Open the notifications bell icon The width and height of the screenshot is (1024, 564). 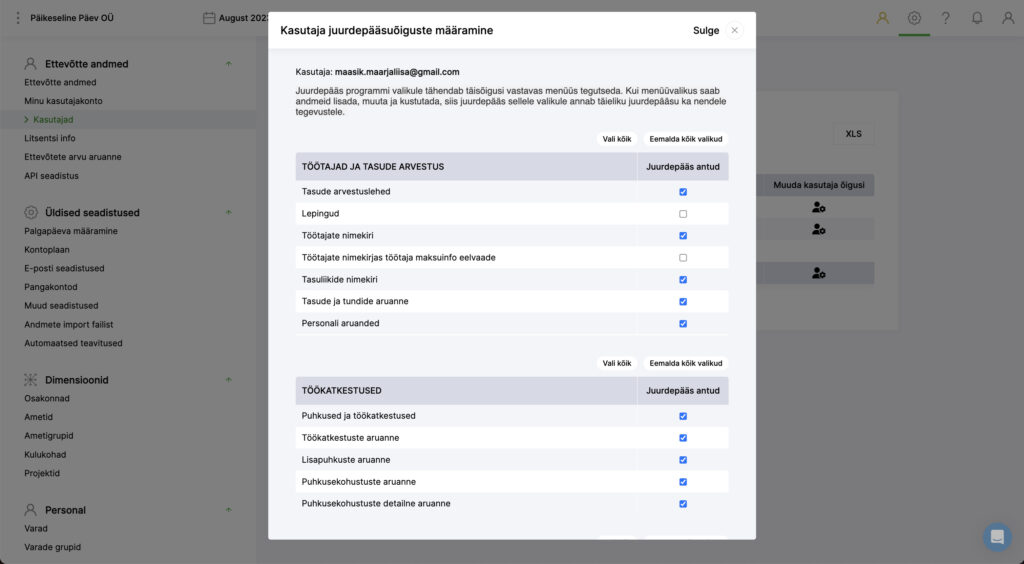tap(976, 18)
